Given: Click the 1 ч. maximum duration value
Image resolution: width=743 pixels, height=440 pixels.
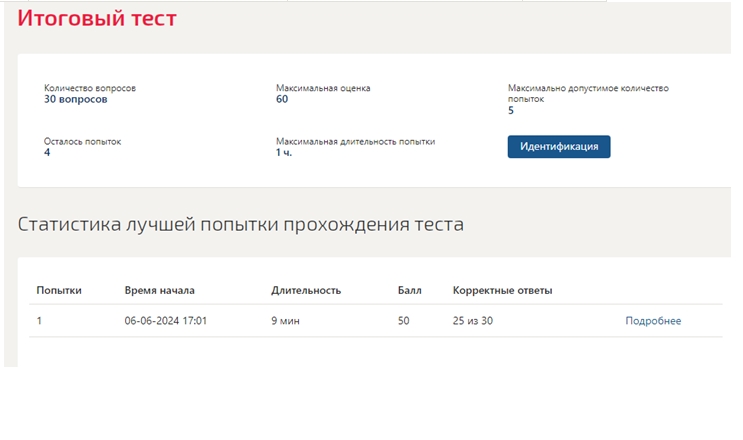Looking at the screenshot, I should (284, 153).
